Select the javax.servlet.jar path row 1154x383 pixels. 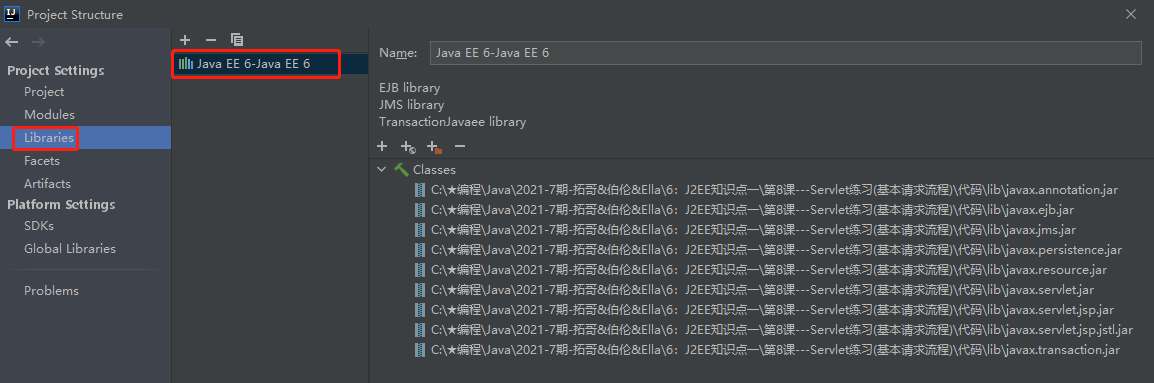point(762,289)
